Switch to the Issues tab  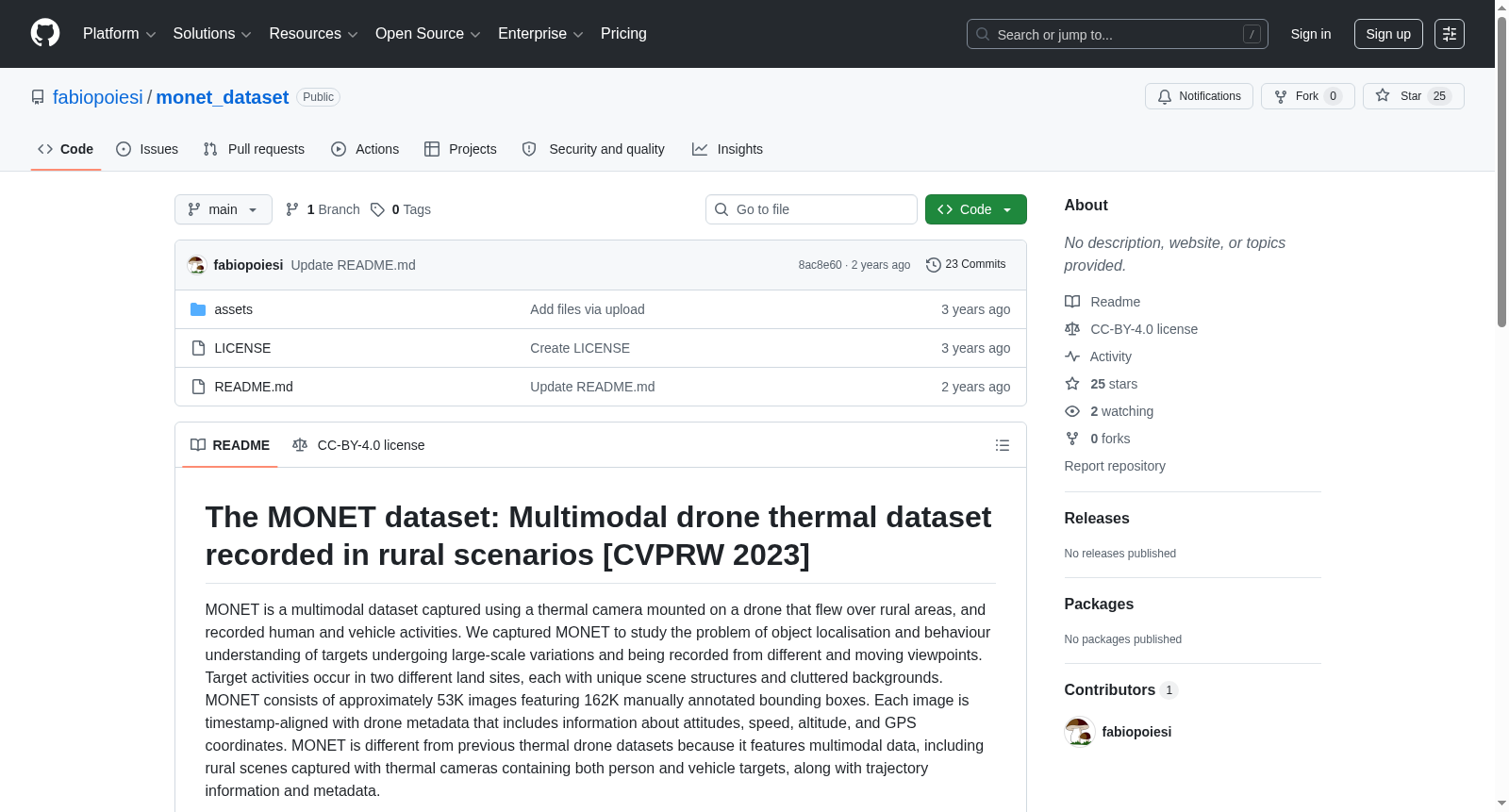(x=147, y=149)
